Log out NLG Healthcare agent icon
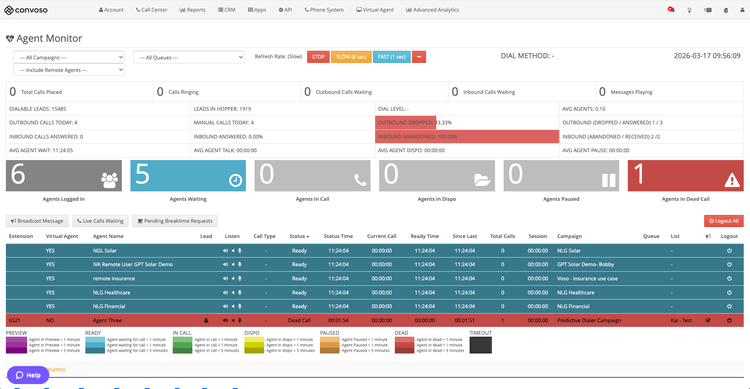The image size is (750, 389). (x=729, y=292)
